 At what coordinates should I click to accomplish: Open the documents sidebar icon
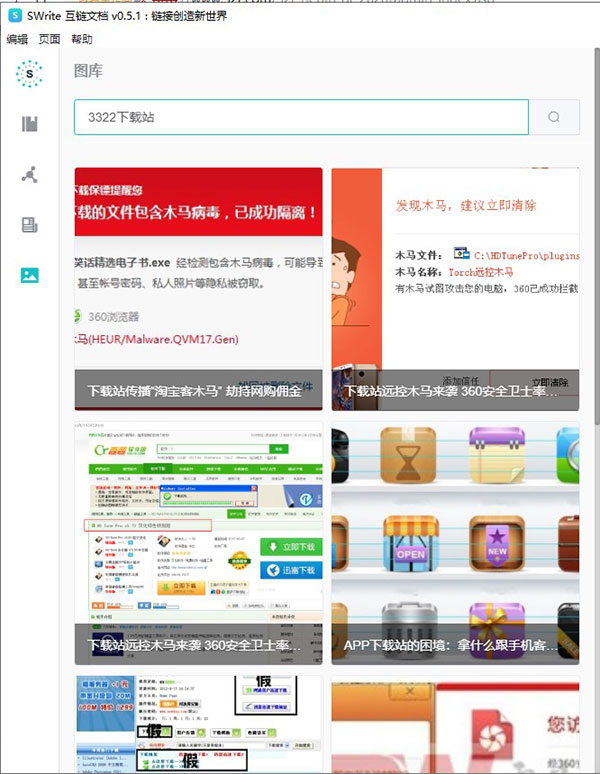(30, 225)
